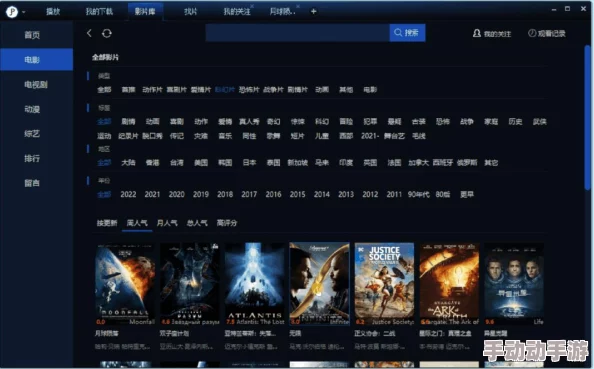Filter region by 大陆
Image resolution: width=594 pixels, height=369 pixels.
128,163
